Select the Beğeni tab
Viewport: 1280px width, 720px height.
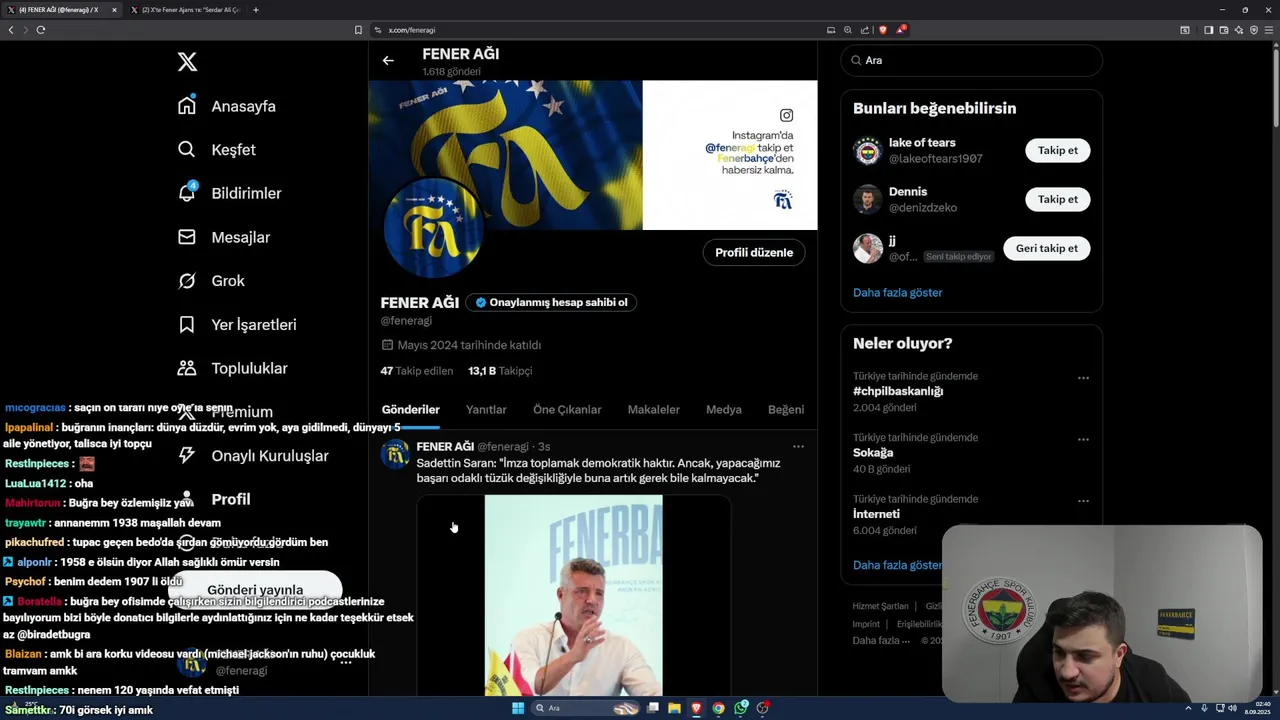[786, 410]
